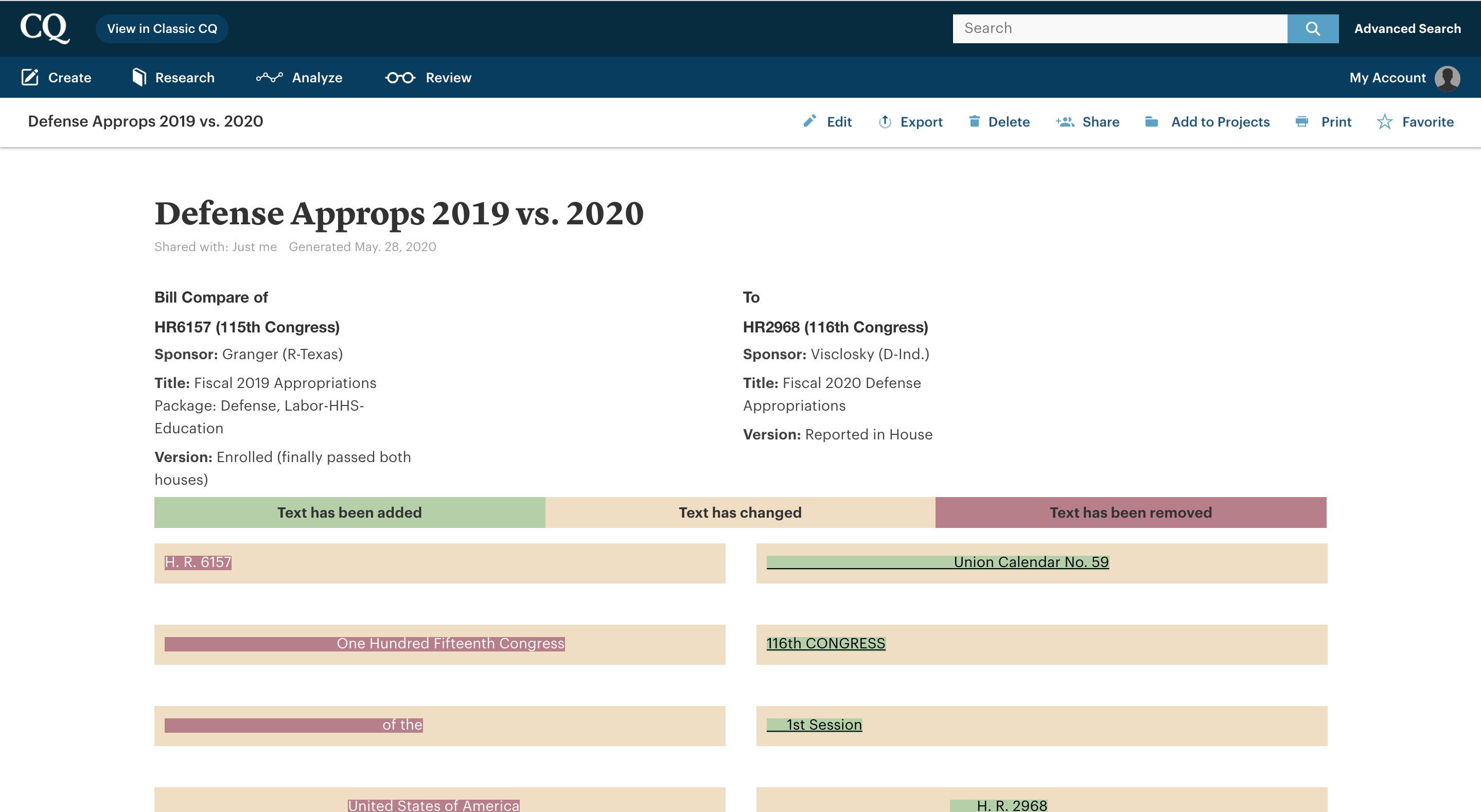Click the Union Calendar No. 59 text
Viewport: 1481px width, 812px height.
tap(1031, 562)
